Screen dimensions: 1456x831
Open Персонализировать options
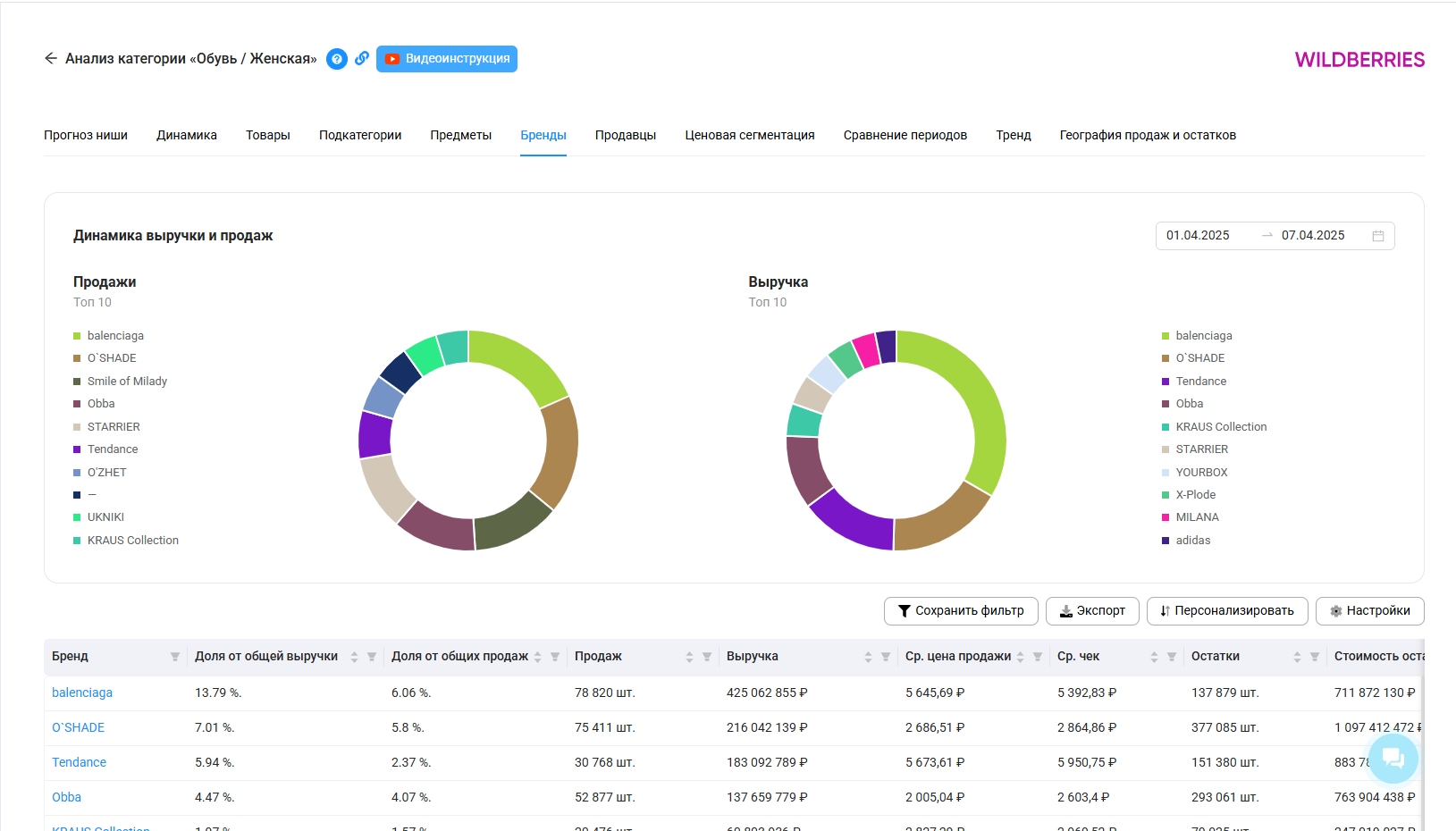click(x=1227, y=611)
